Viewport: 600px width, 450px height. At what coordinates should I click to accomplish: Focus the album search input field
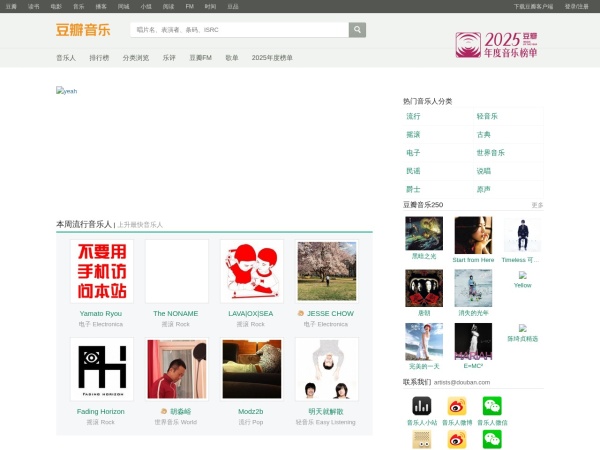point(240,29)
